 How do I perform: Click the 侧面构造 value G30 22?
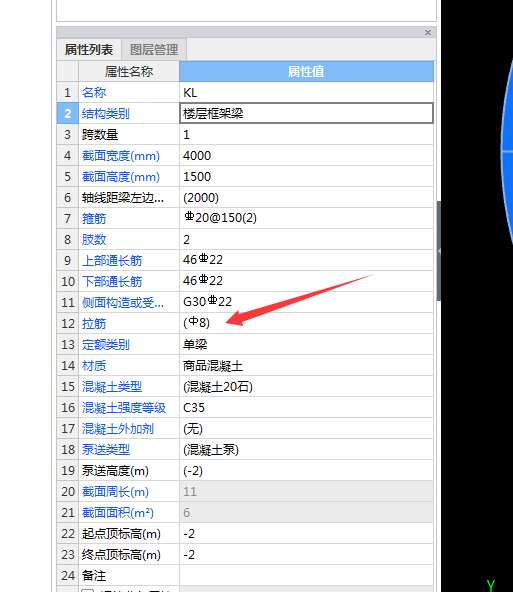tap(306, 302)
